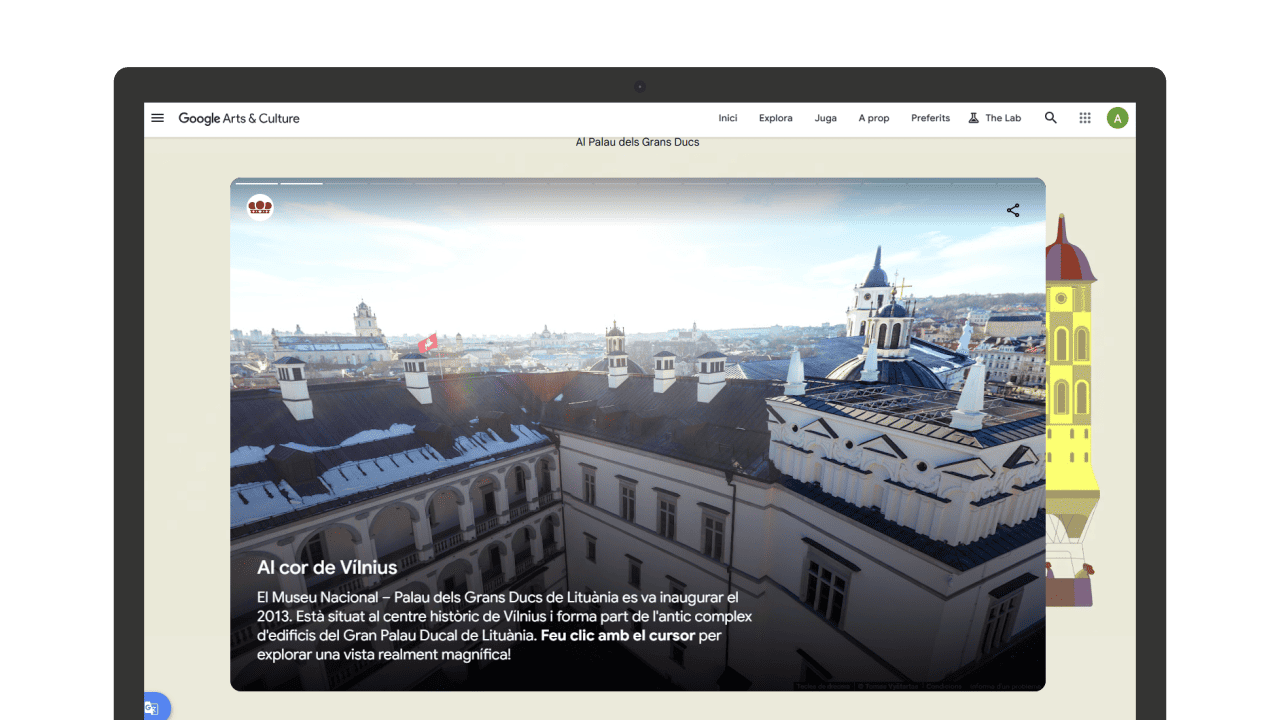Click The Lab flask icon
Screen dimensions: 1280x720
coord(972,117)
